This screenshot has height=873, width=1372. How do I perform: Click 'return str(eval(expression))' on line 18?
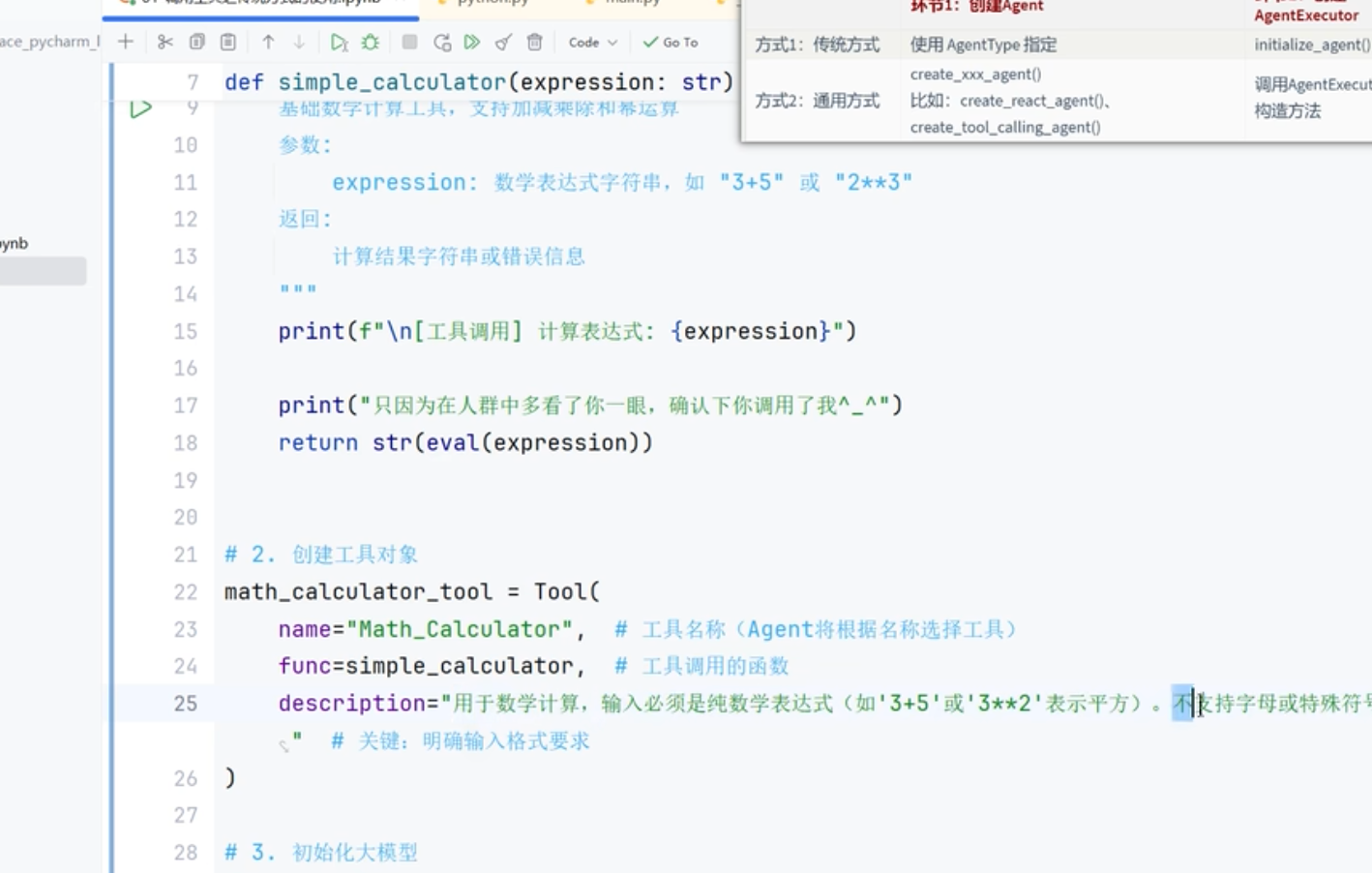pos(465,442)
